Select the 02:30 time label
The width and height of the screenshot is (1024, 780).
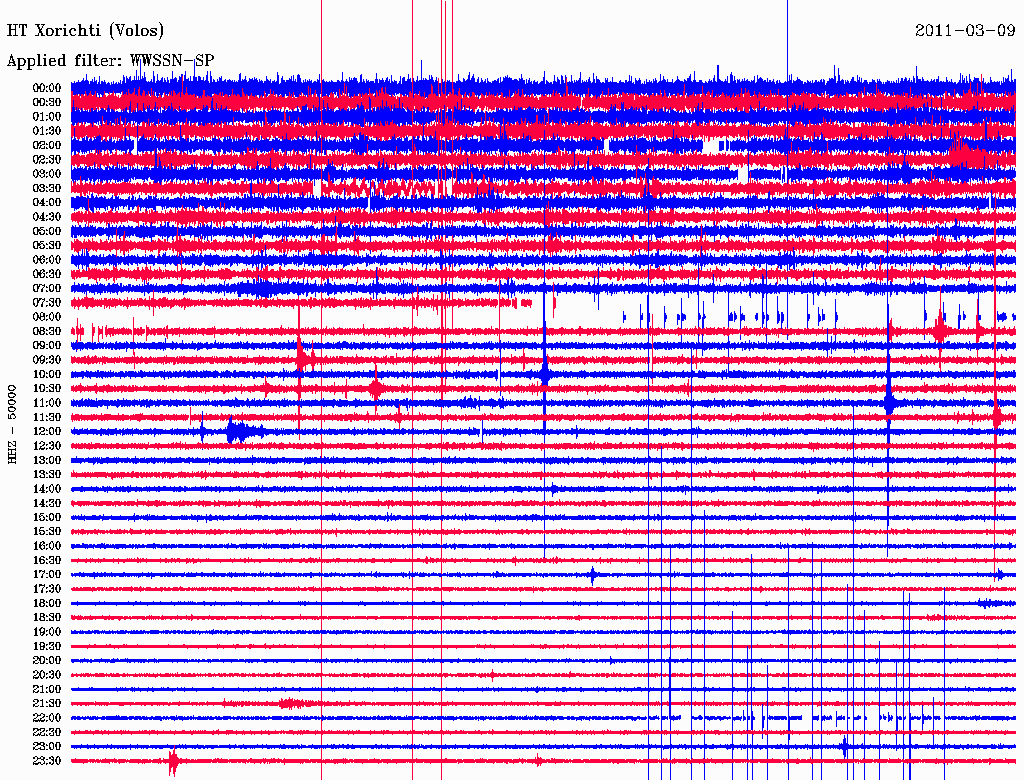pos(47,160)
